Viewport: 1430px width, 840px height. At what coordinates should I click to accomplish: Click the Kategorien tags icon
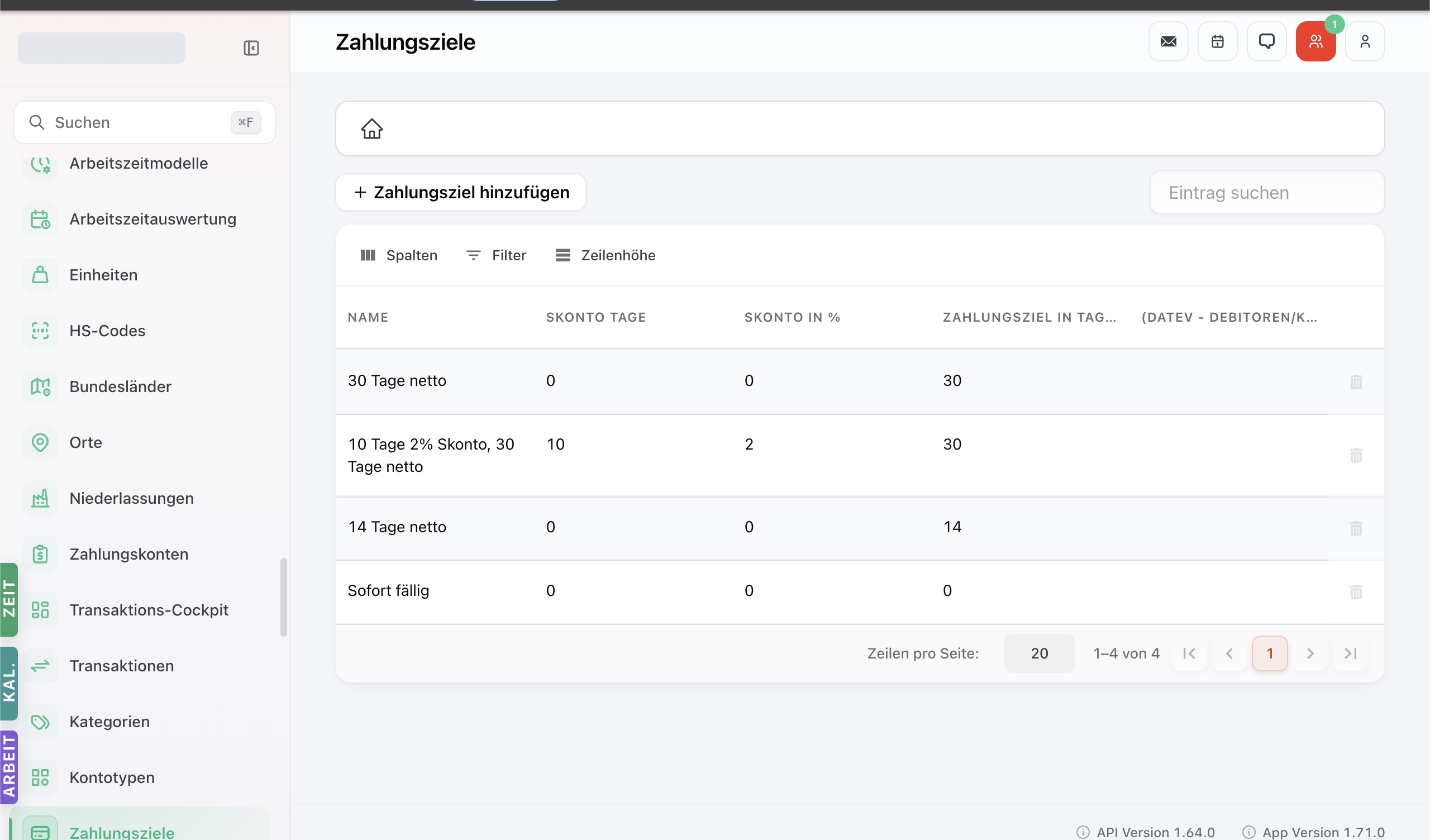click(40, 722)
